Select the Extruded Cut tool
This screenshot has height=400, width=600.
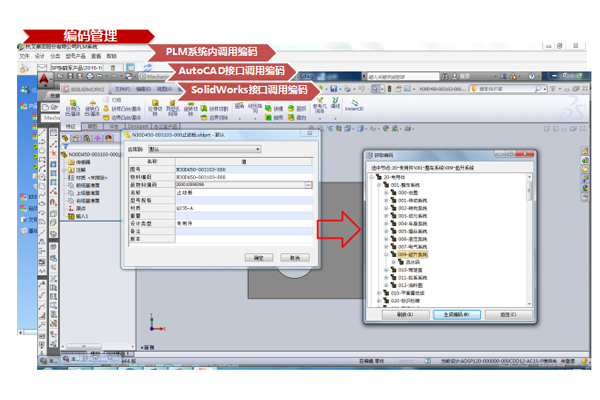tap(155, 108)
